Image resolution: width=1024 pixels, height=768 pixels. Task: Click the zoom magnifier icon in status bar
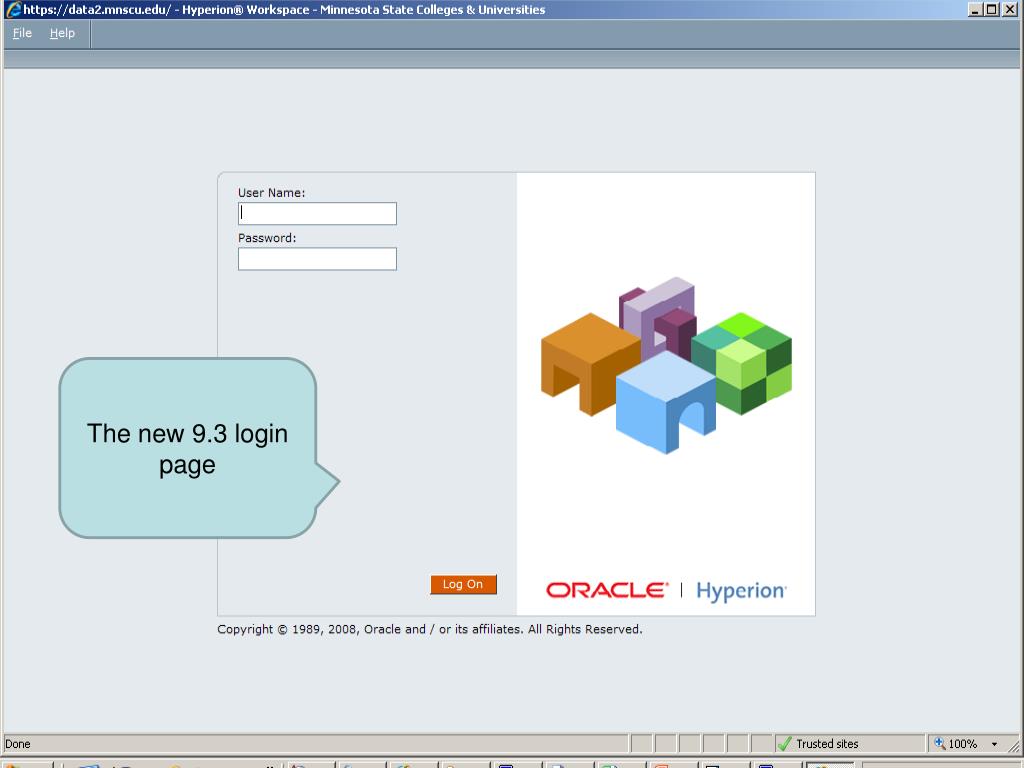(940, 744)
